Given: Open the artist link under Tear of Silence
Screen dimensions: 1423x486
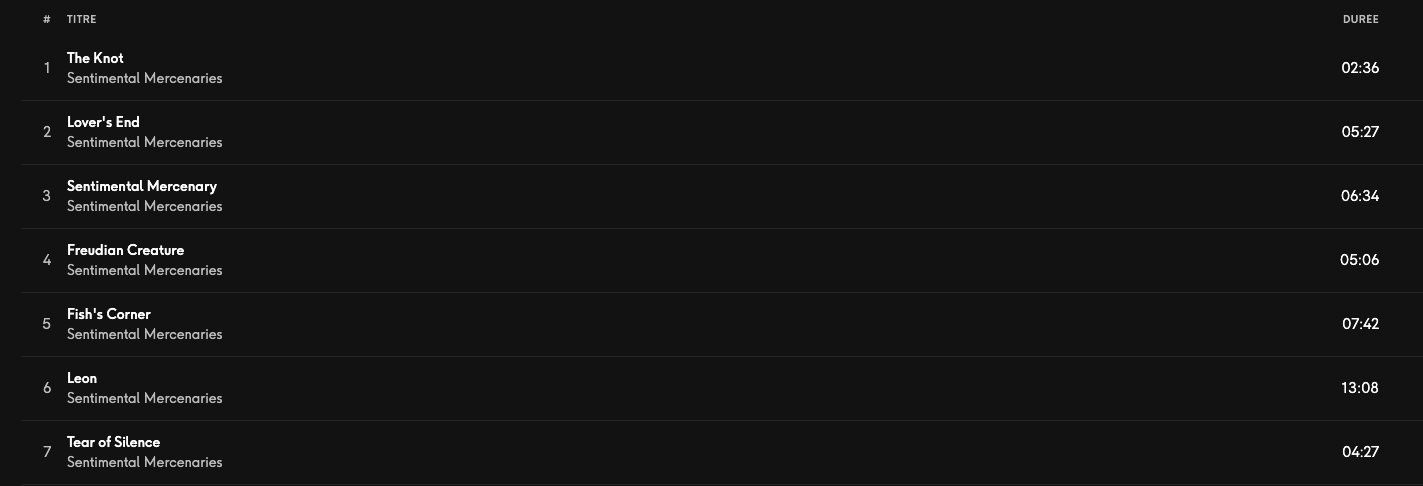Looking at the screenshot, I should pyautogui.click(x=145, y=462).
